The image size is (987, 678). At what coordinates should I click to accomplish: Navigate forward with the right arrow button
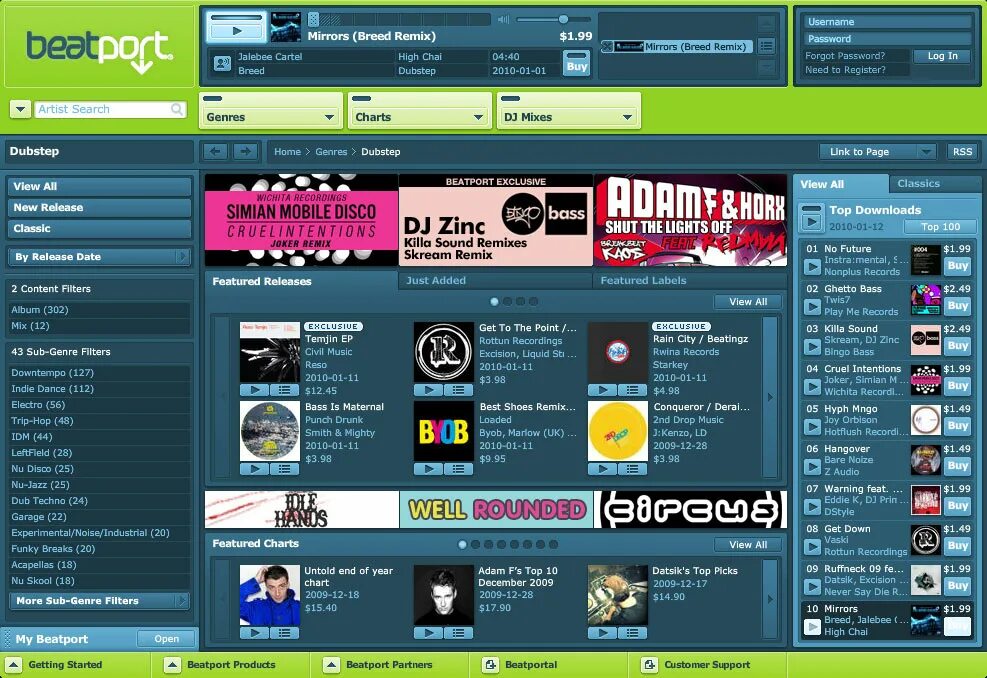click(245, 152)
